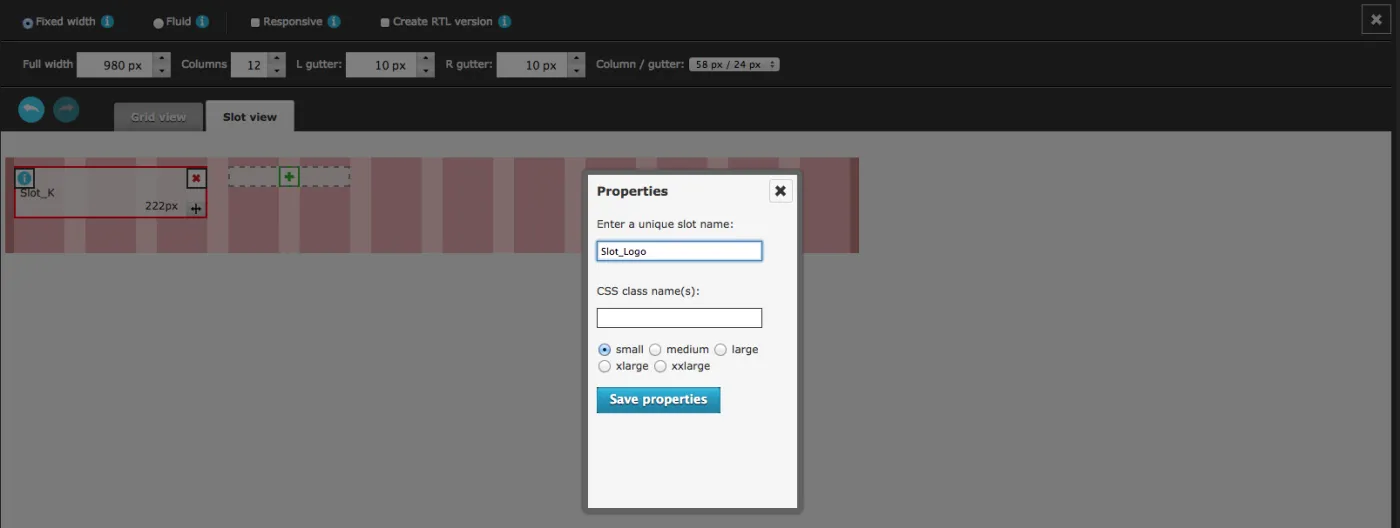Enable the Create RTL version checkbox
Image resolution: width=1400 pixels, height=528 pixels.
pos(385,22)
